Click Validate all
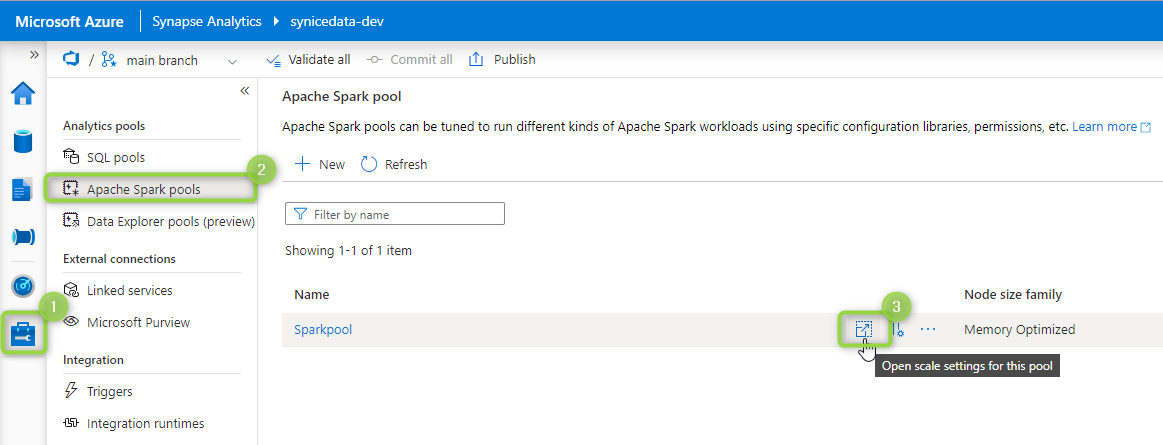This screenshot has height=445, width=1163. pos(309,59)
